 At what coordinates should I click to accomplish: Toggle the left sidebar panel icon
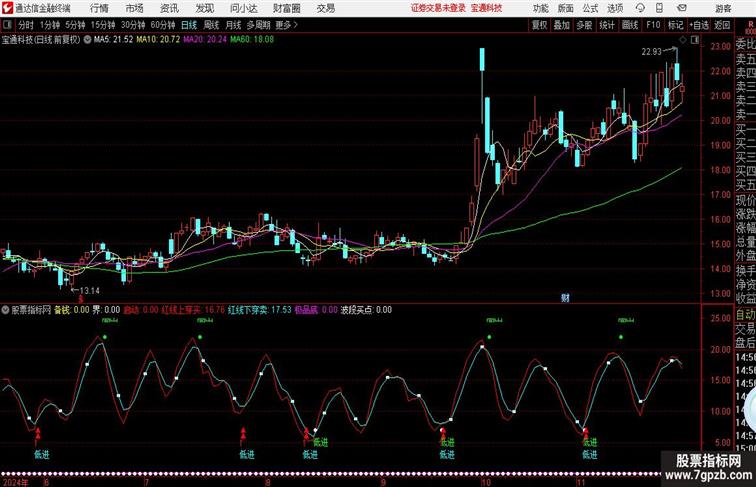pyautogui.click(x=7, y=25)
